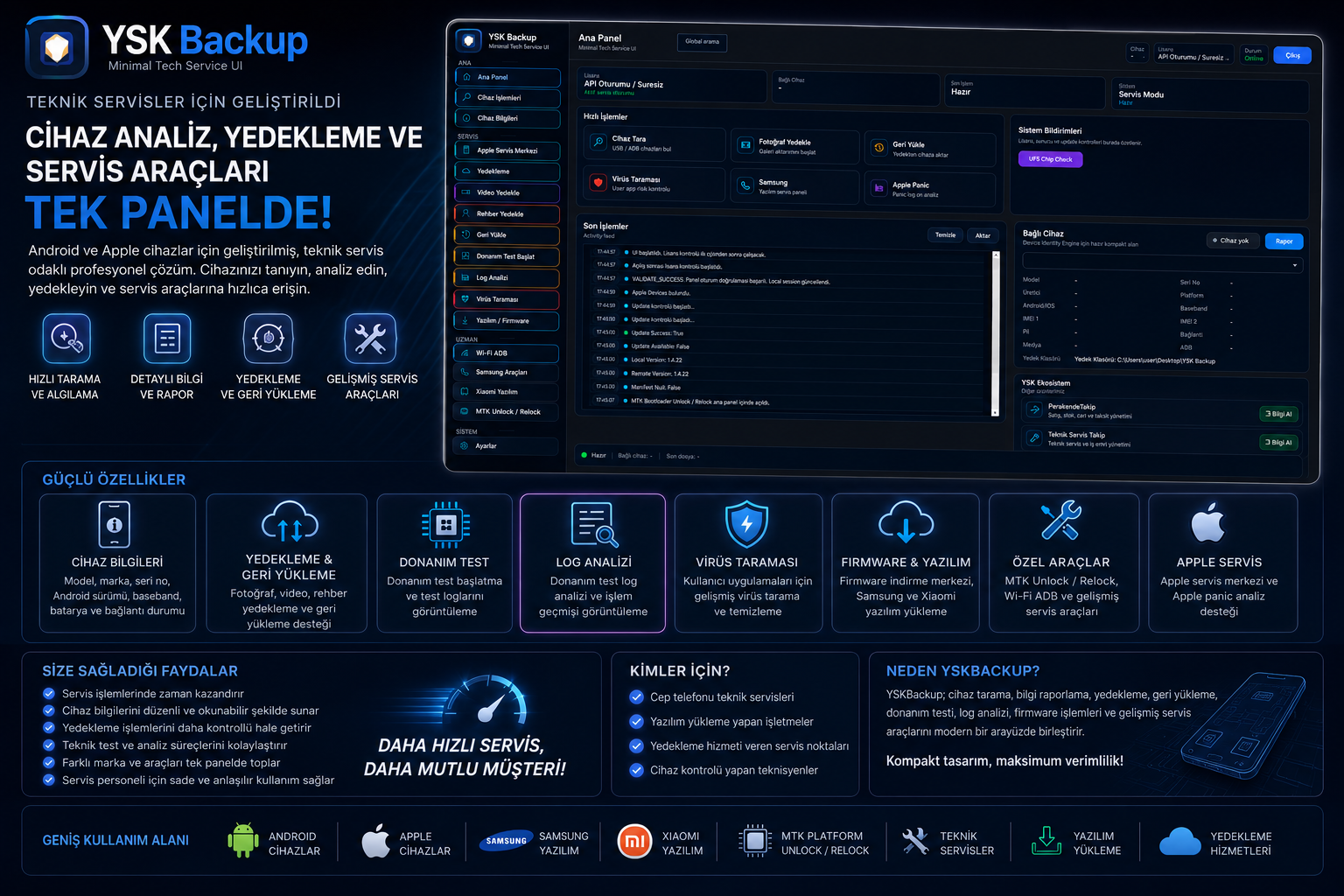Click the icon beside Donanım Test Başlat
Viewport: 1344px width, 896px height.
click(465, 256)
